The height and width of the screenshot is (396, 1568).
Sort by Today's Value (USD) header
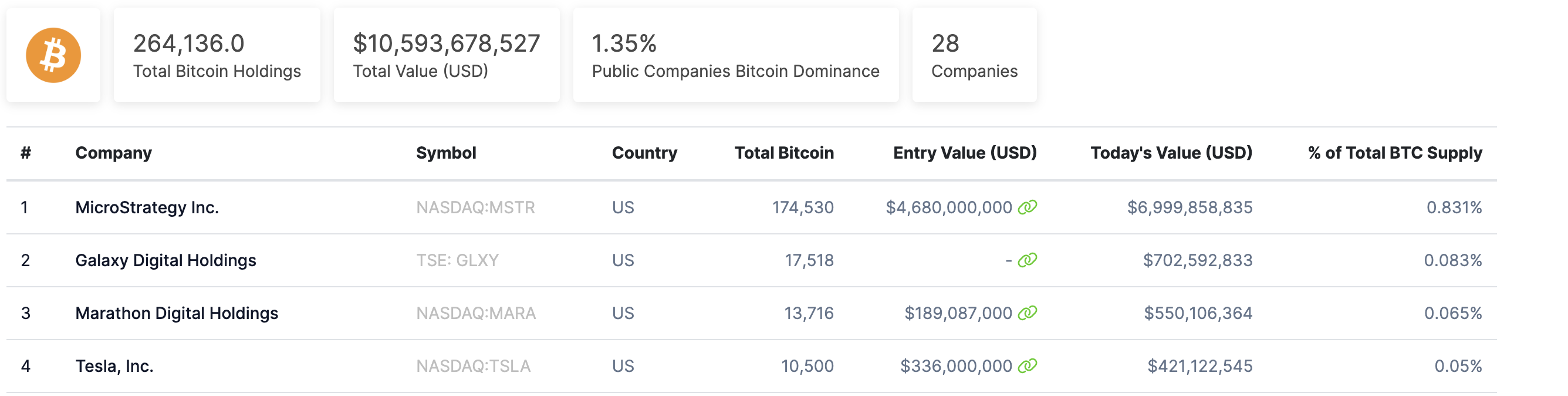1171,153
